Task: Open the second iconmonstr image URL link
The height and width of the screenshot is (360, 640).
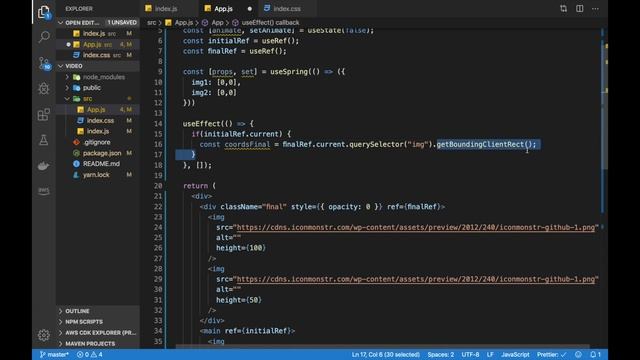Action: [416, 279]
